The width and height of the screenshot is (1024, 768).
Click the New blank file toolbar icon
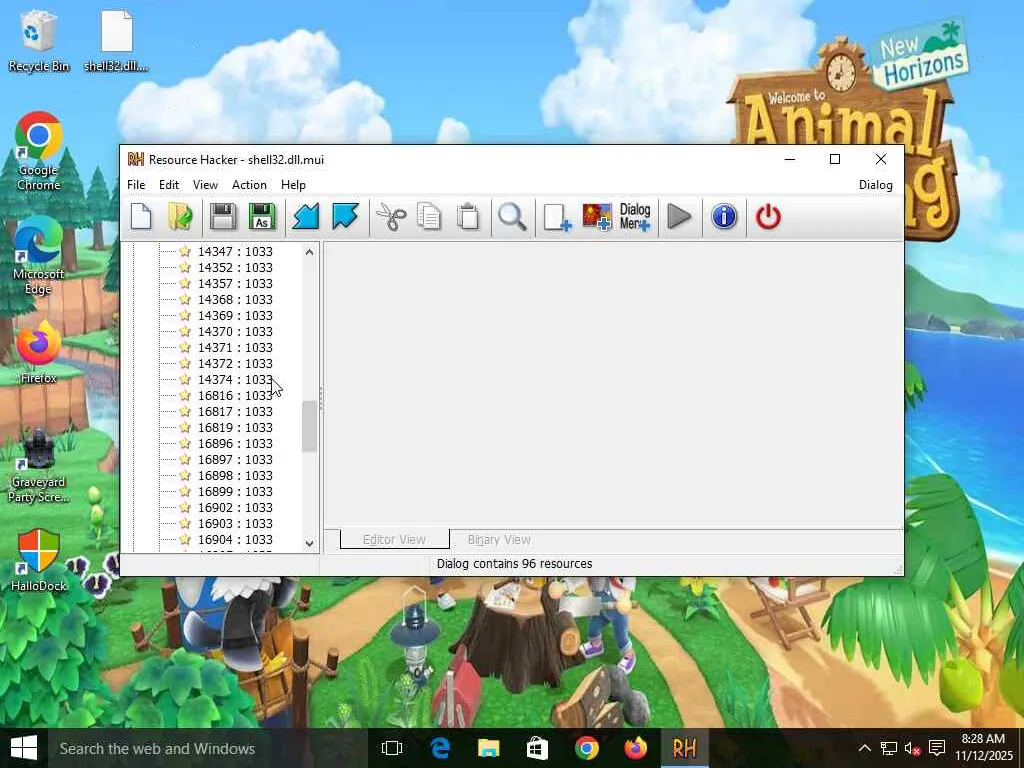coord(141,217)
